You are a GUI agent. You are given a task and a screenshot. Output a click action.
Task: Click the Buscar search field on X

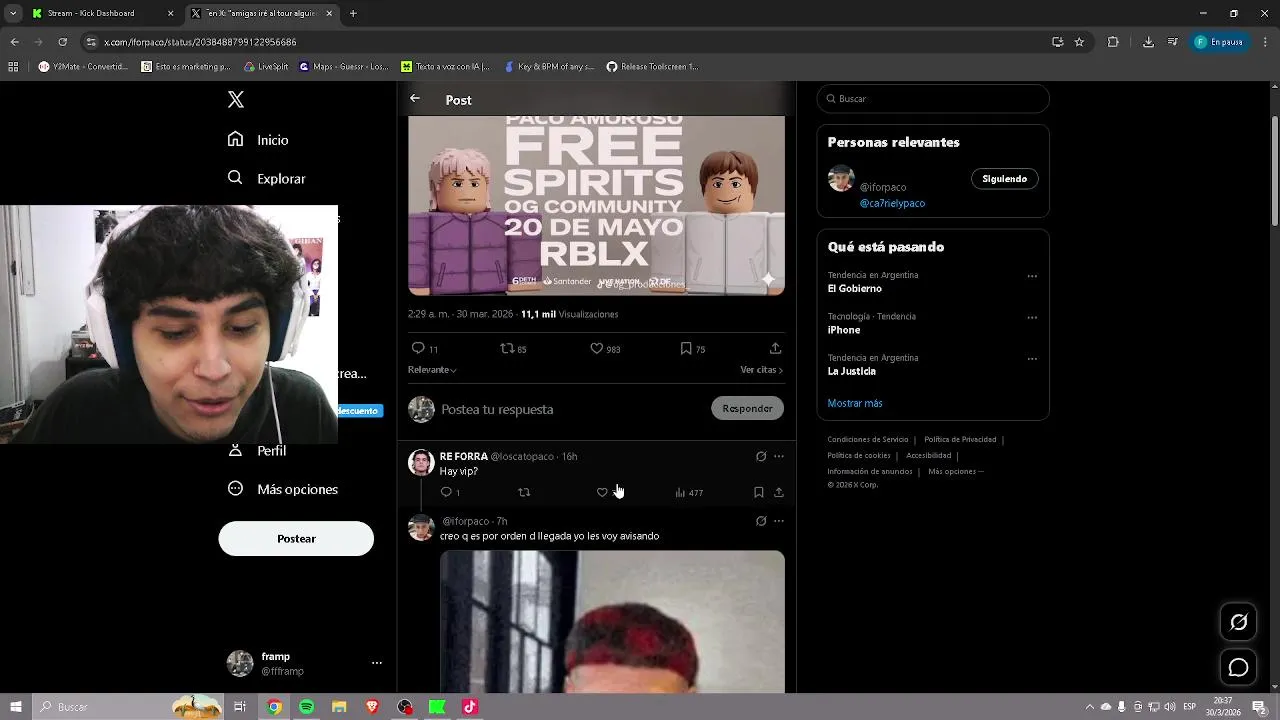coord(933,99)
